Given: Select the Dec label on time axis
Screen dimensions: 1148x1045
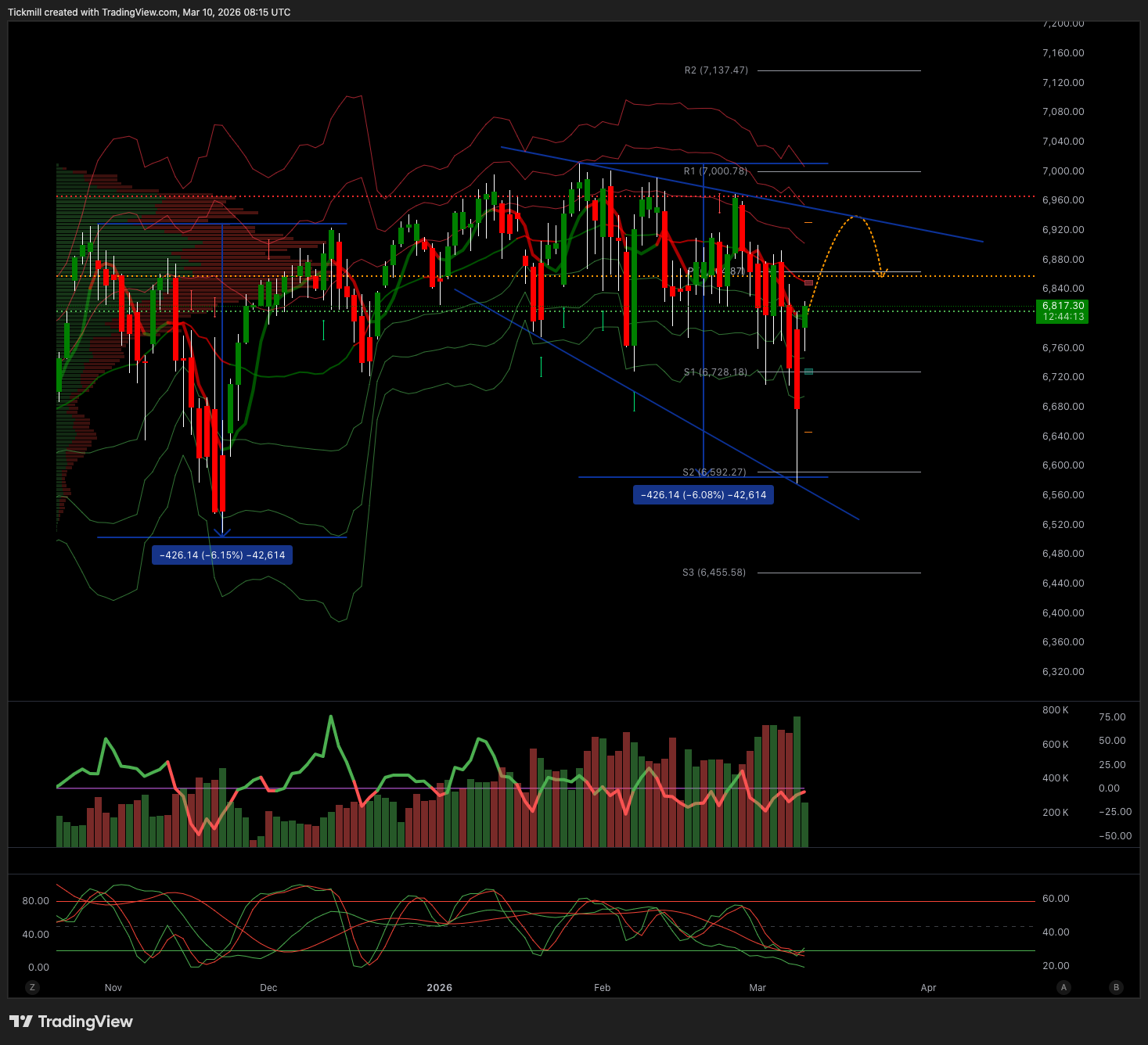Looking at the screenshot, I should coord(268,988).
